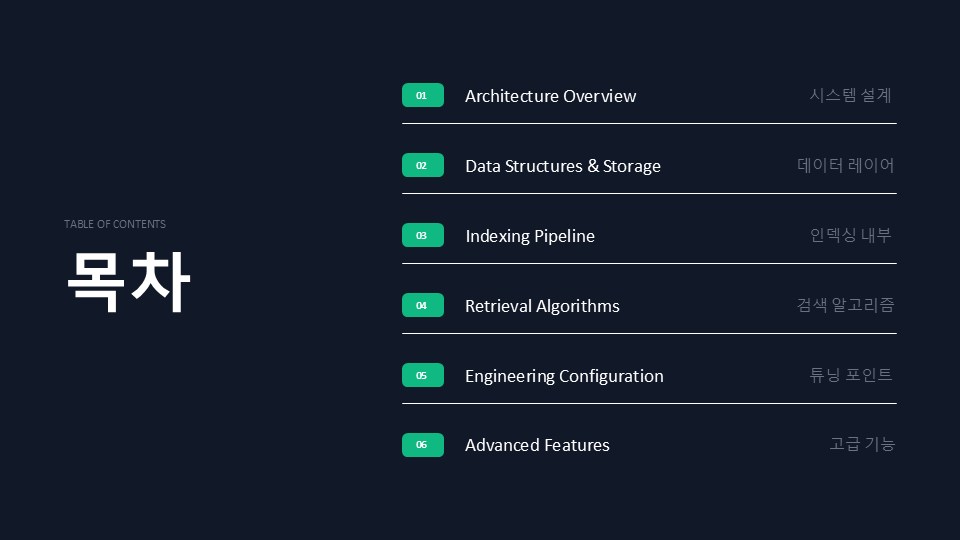Click the 인덱싱 내부 subtitle
The height and width of the screenshot is (540, 960).
click(x=850, y=236)
